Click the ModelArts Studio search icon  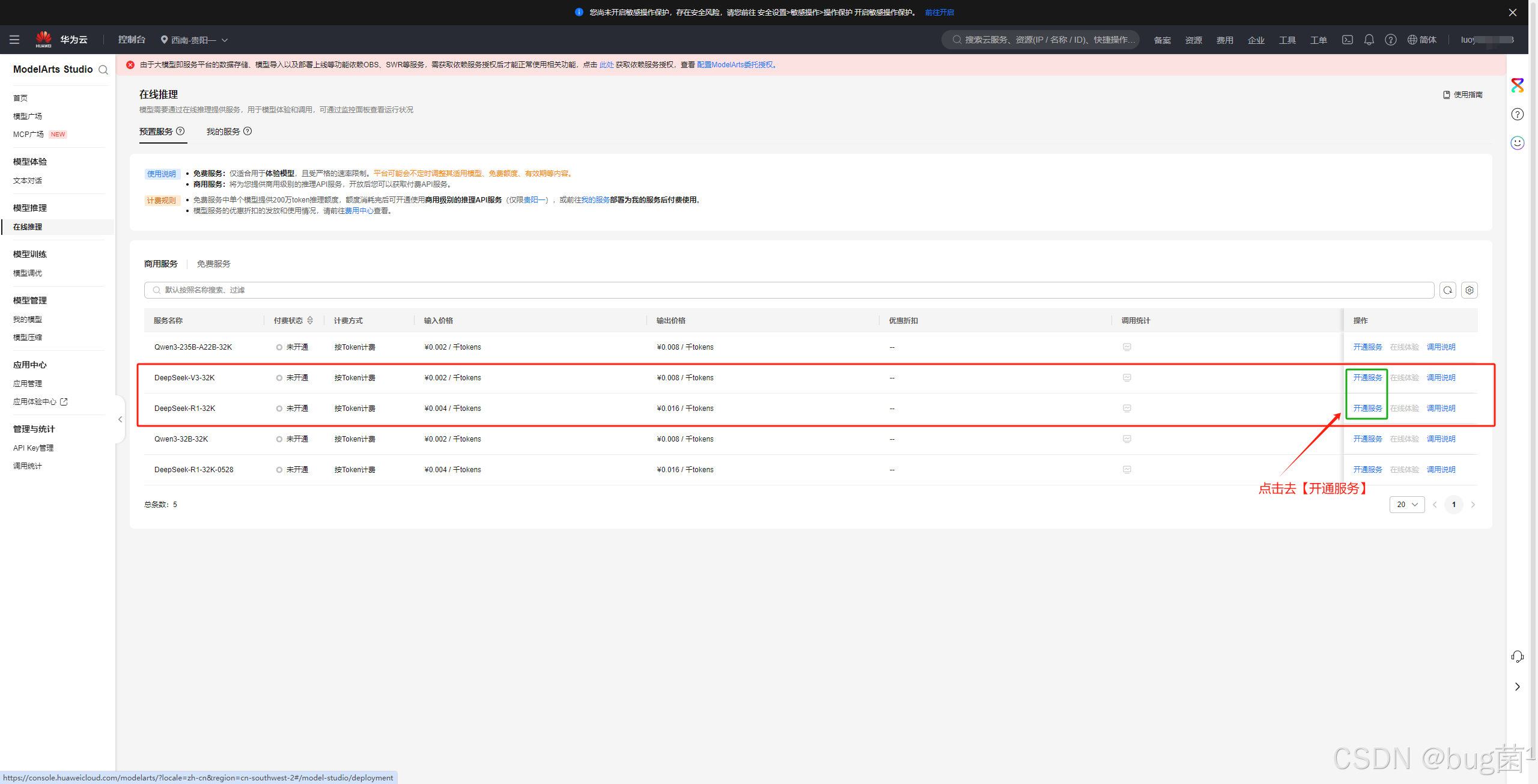tap(103, 70)
